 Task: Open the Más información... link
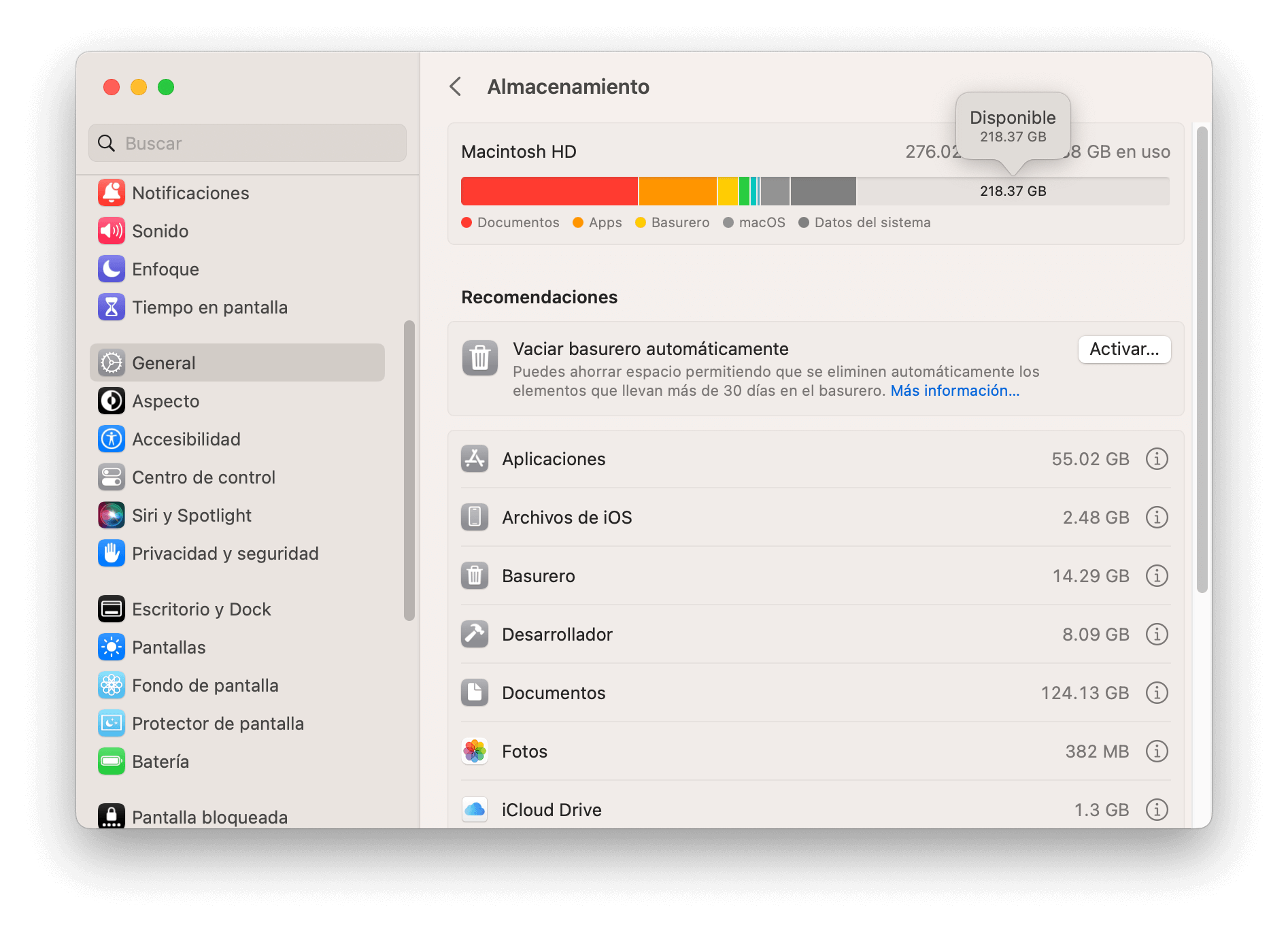[955, 391]
